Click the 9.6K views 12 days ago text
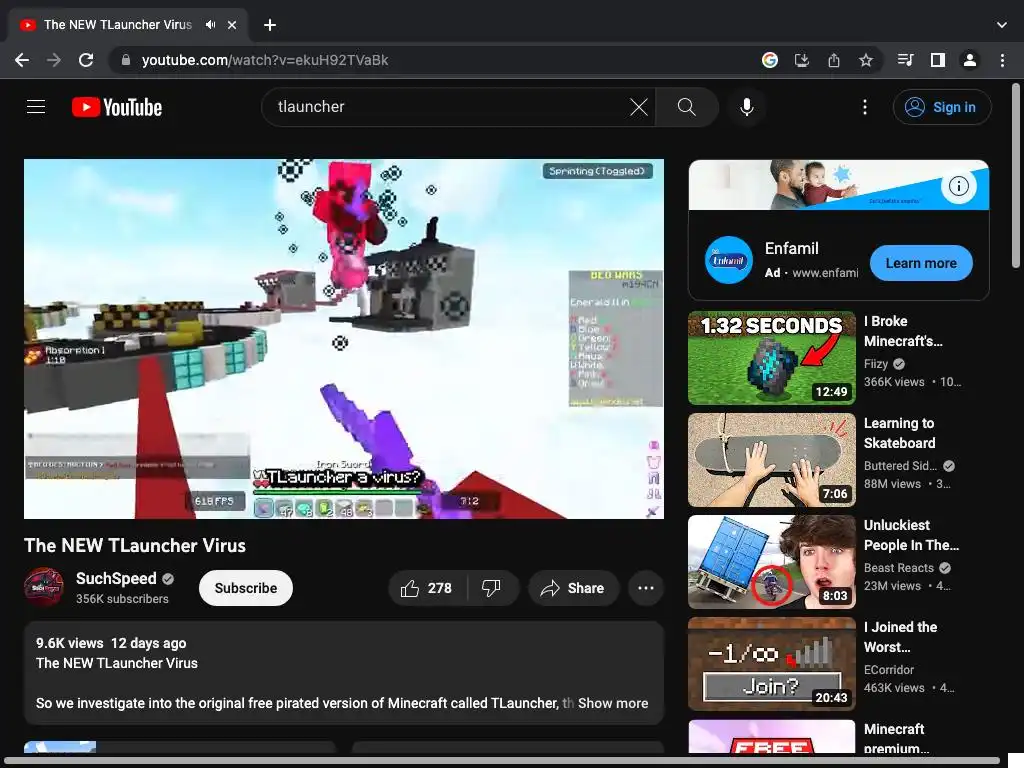The image size is (1024, 768). [x=111, y=643]
